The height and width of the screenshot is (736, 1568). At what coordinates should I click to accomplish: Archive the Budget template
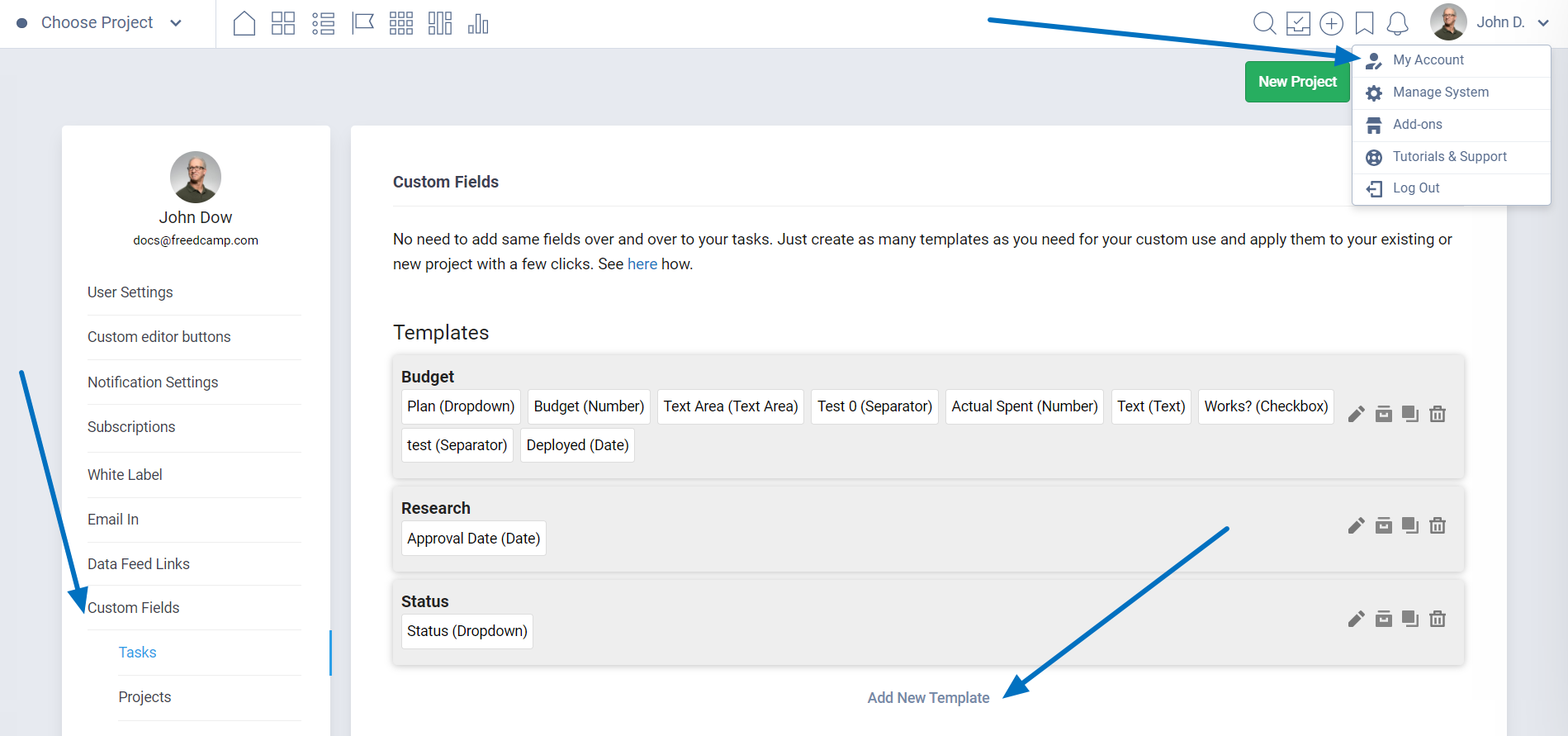[x=1384, y=414]
